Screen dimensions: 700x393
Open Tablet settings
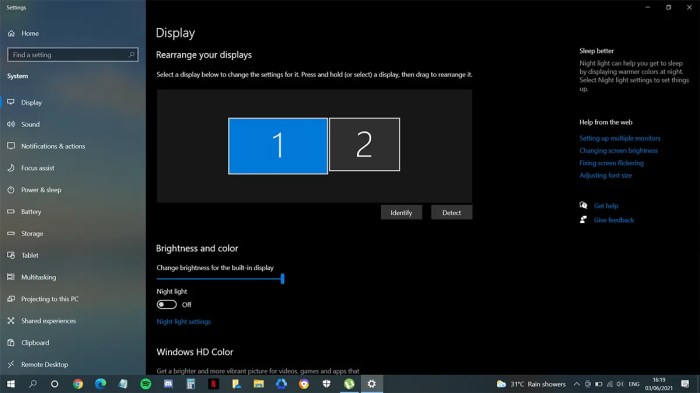(x=30, y=255)
